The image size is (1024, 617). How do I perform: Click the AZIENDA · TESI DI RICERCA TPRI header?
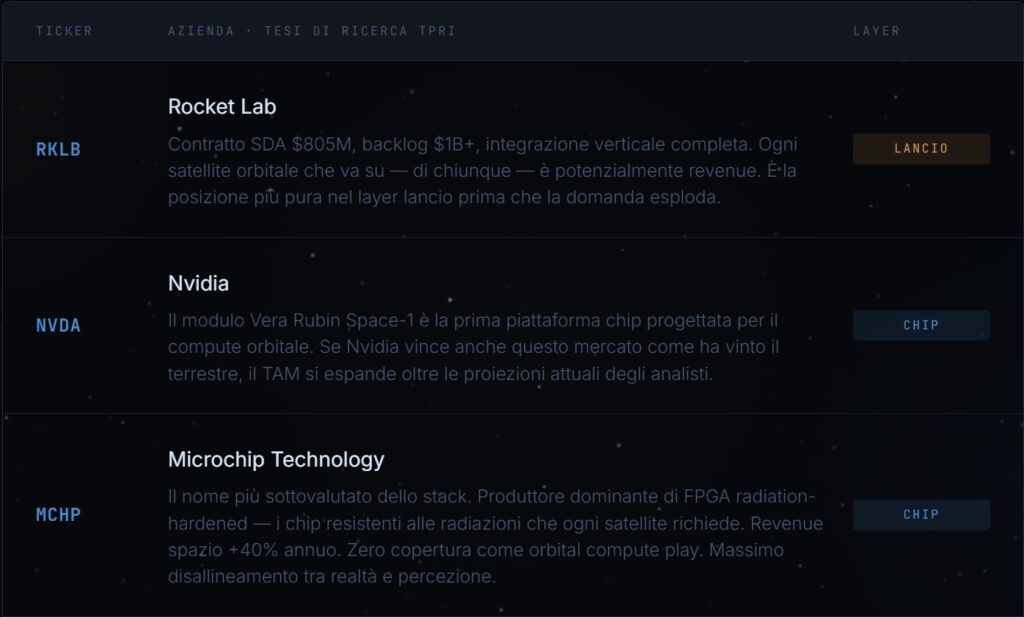[x=312, y=31]
